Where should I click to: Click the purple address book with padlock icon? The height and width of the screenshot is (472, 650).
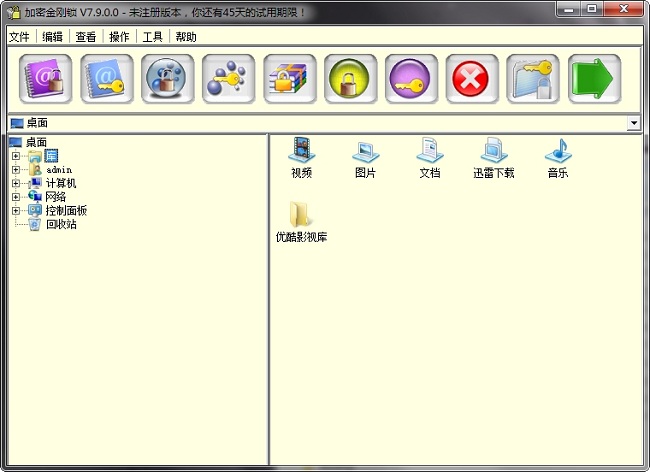[x=46, y=78]
